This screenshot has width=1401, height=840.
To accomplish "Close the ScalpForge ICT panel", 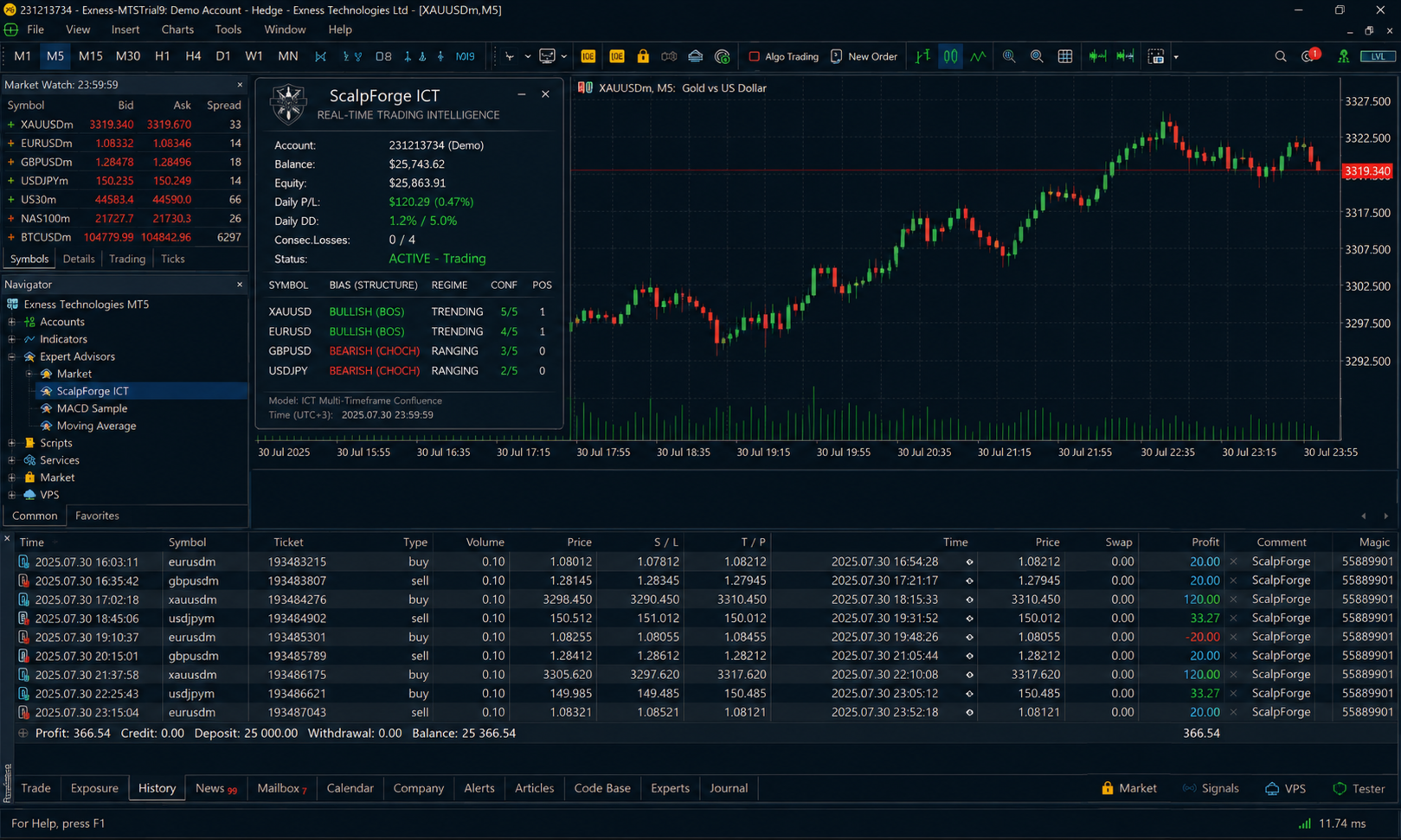I will pyautogui.click(x=545, y=94).
